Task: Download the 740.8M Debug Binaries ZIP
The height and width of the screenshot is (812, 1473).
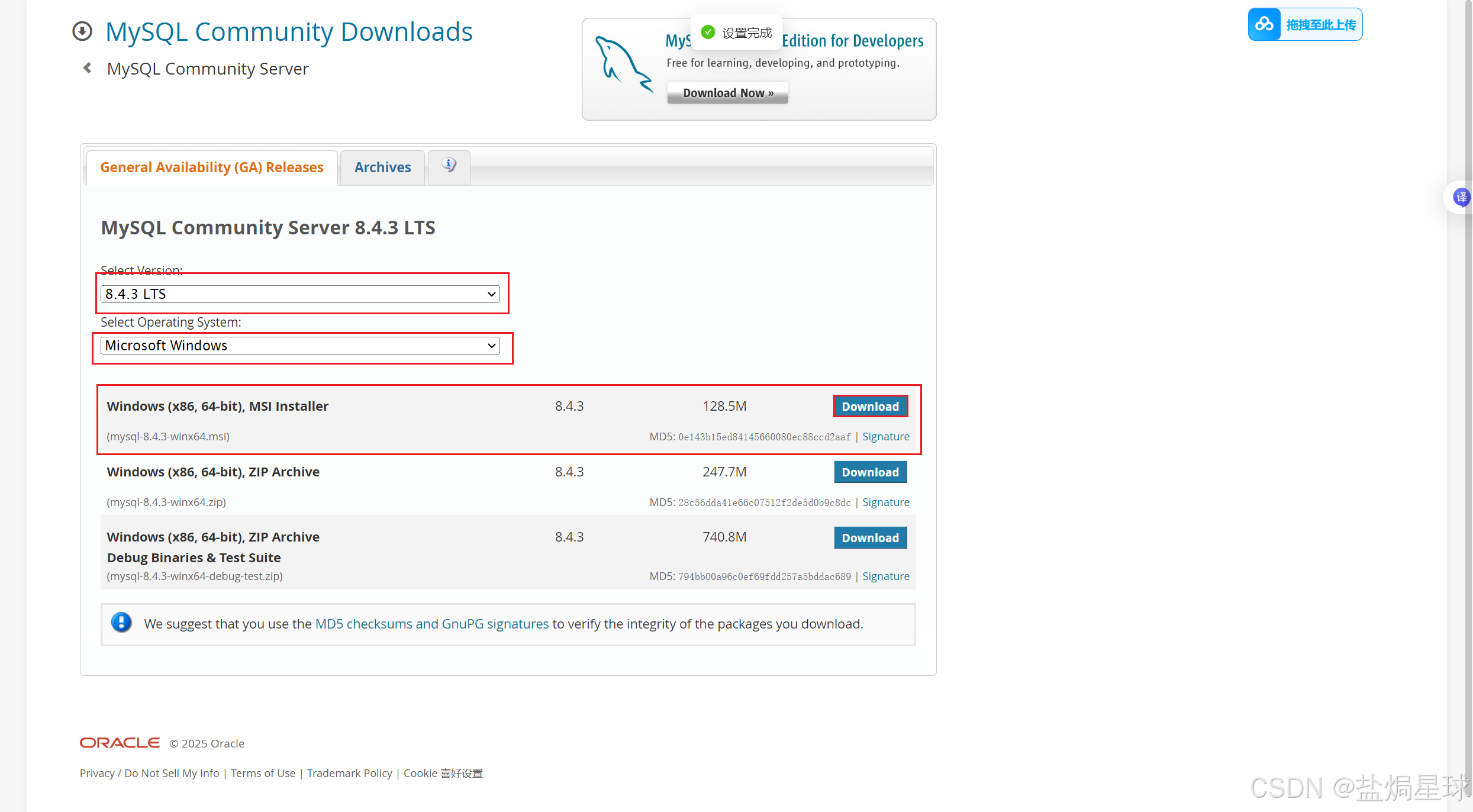Action: pyautogui.click(x=870, y=538)
